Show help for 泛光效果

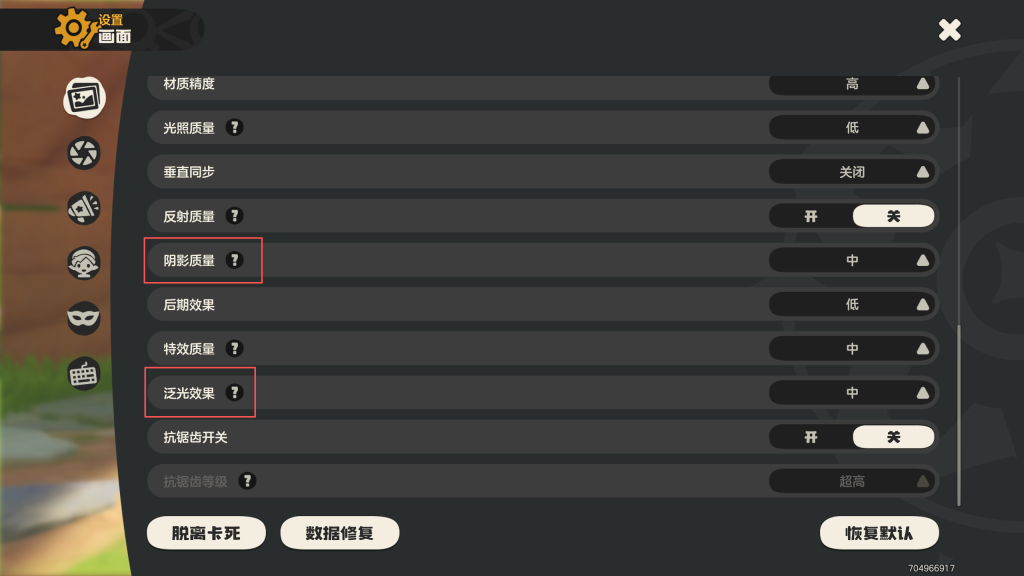234,393
